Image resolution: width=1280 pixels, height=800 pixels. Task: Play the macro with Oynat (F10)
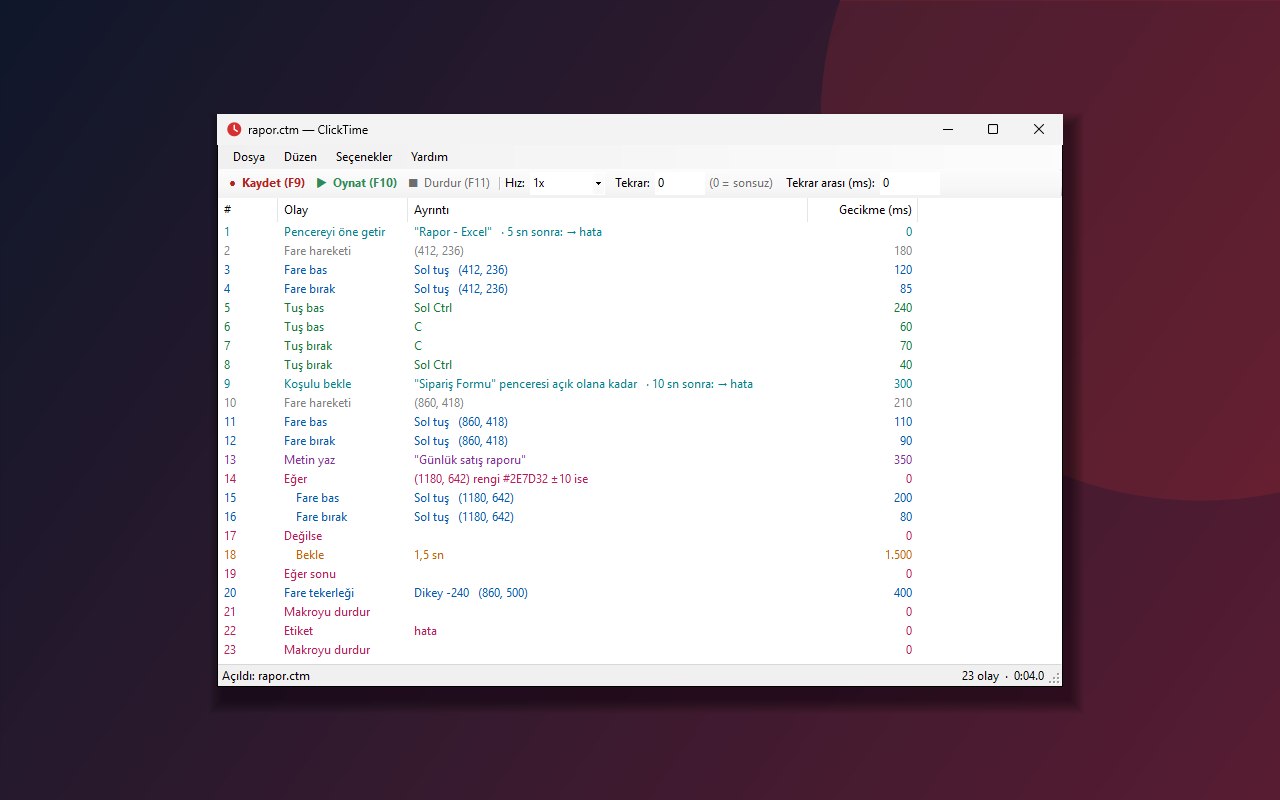357,183
